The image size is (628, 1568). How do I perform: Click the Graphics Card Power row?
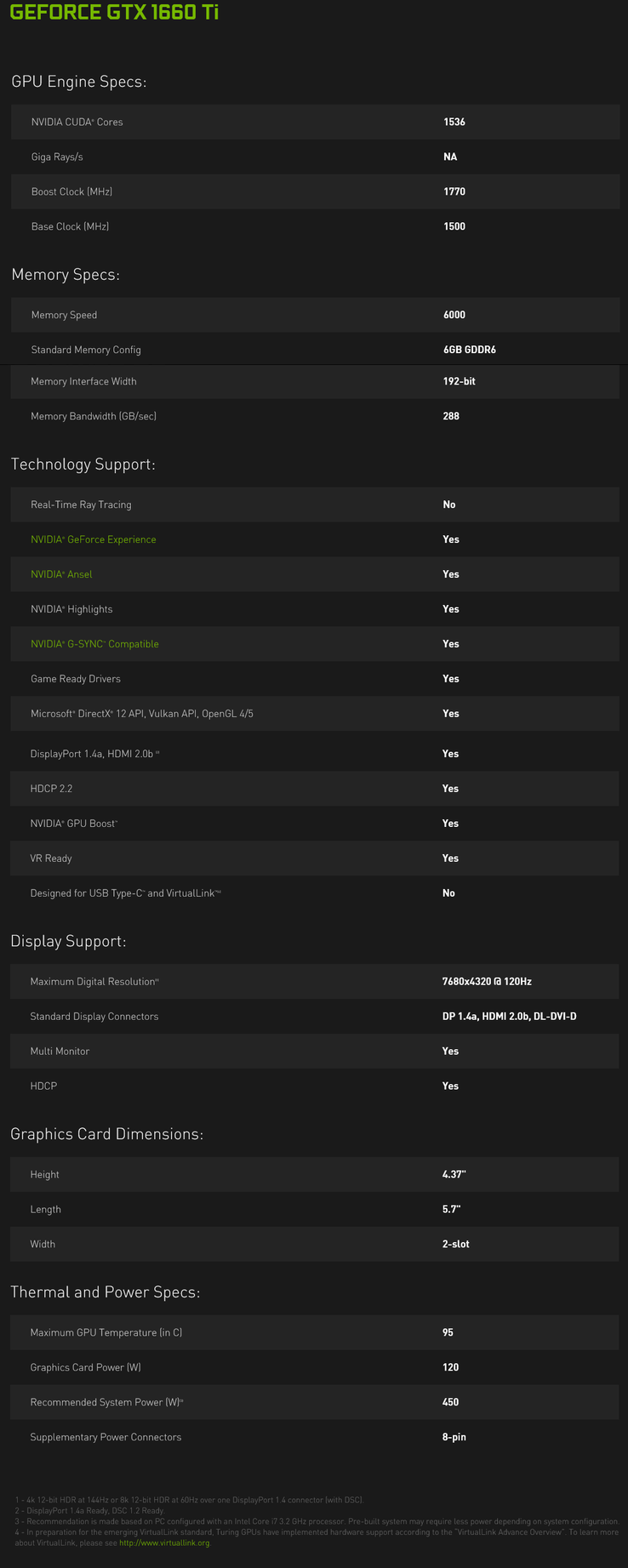pyautogui.click(x=314, y=1367)
